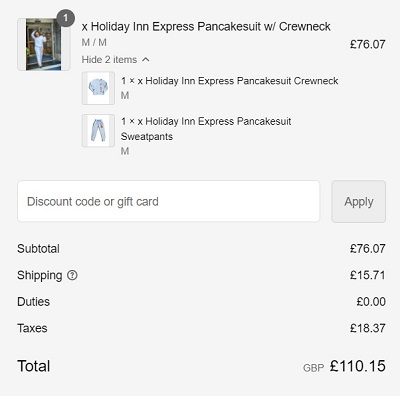Screen dimensions: 400x396
Task: Click the Crewneck sweatshirt thumbnail
Action: click(x=98, y=88)
